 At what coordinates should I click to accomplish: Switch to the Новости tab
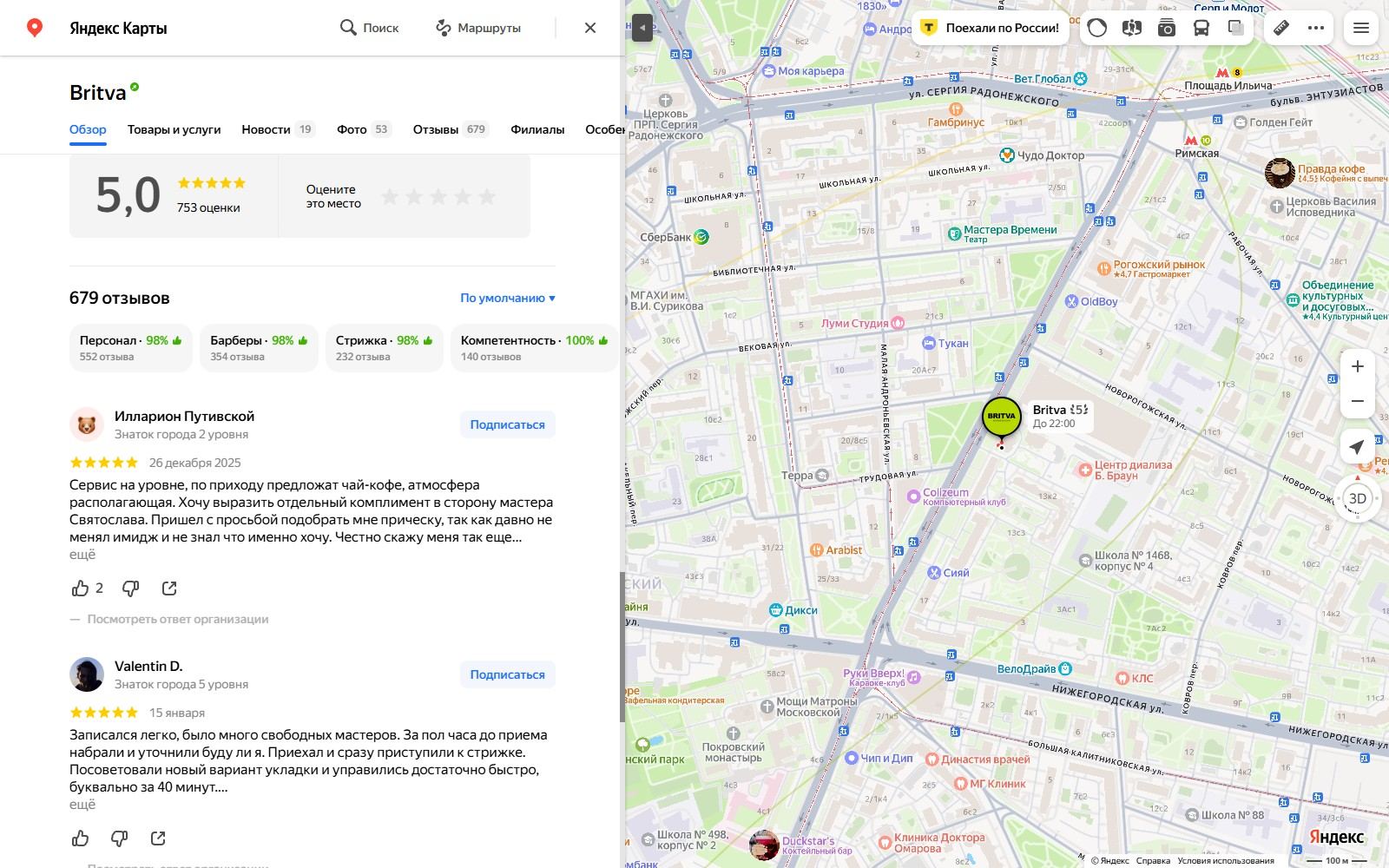click(278, 129)
